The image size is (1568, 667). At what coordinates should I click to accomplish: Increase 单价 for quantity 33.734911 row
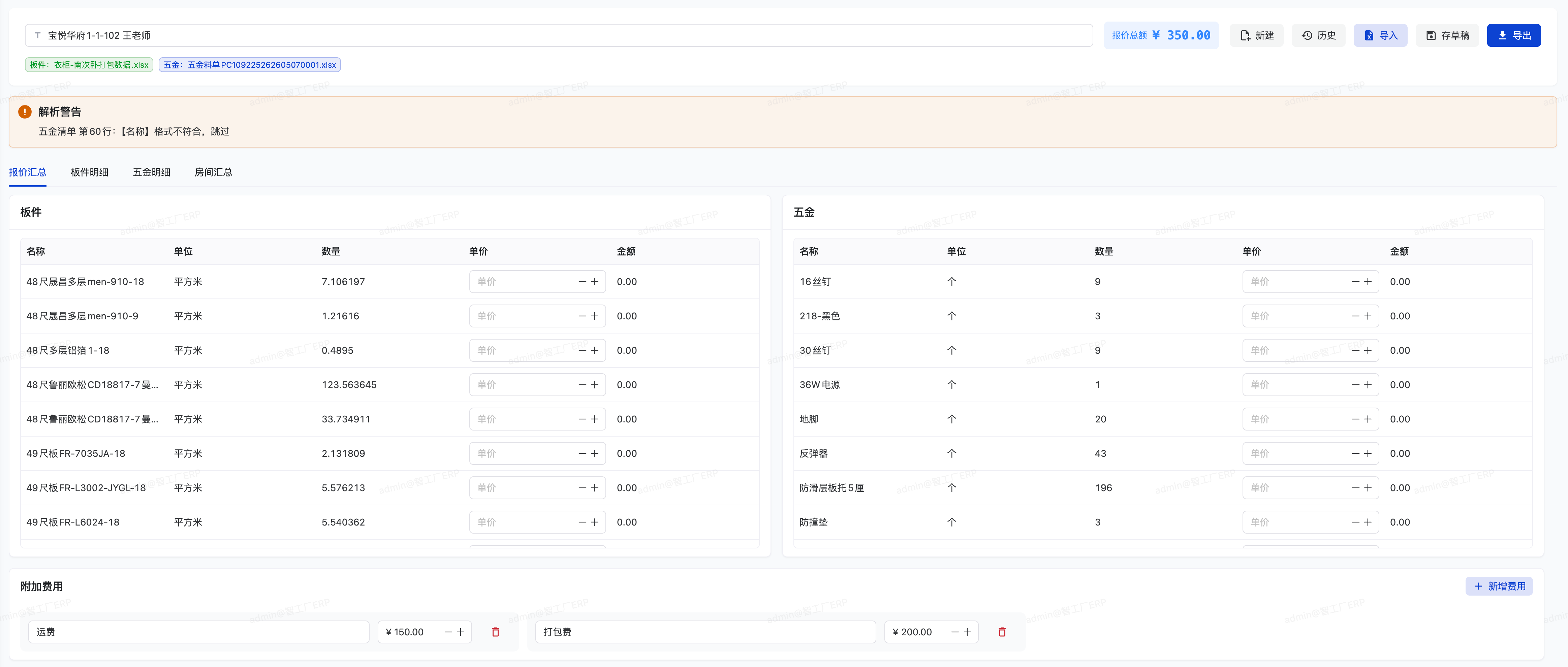595,419
